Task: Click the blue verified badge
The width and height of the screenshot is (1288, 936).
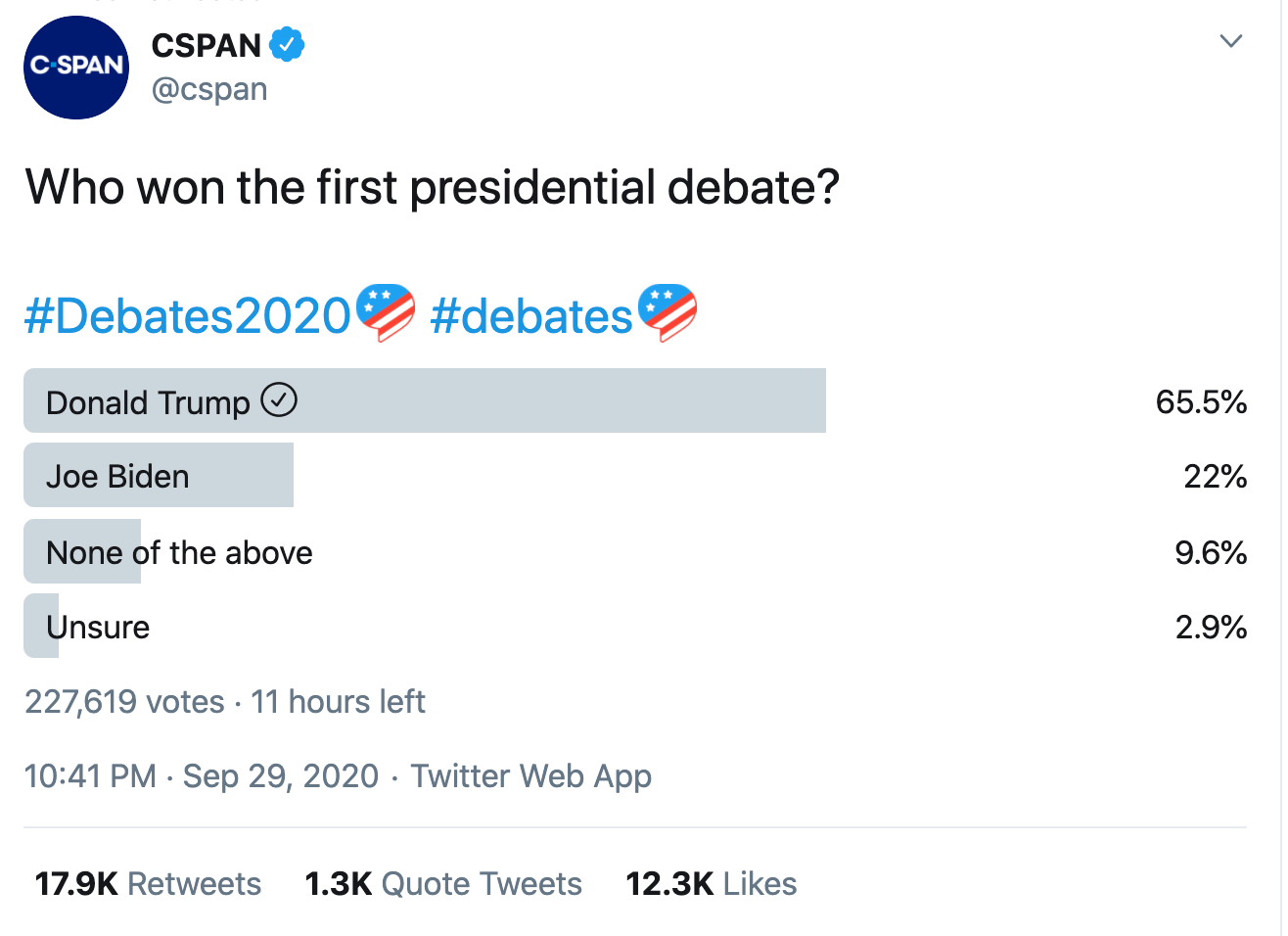Action: pyautogui.click(x=287, y=45)
